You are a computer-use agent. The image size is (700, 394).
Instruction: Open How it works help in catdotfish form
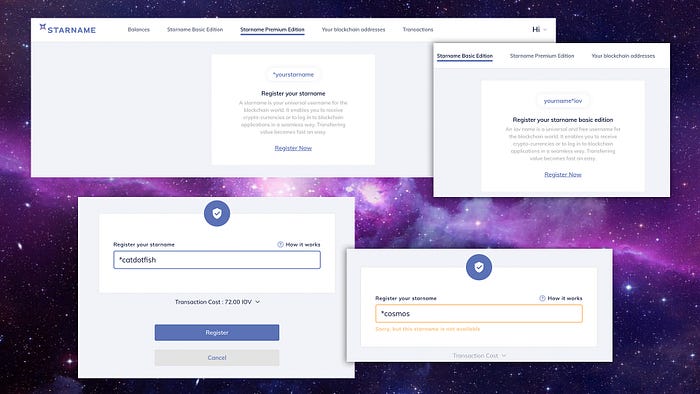(299, 245)
